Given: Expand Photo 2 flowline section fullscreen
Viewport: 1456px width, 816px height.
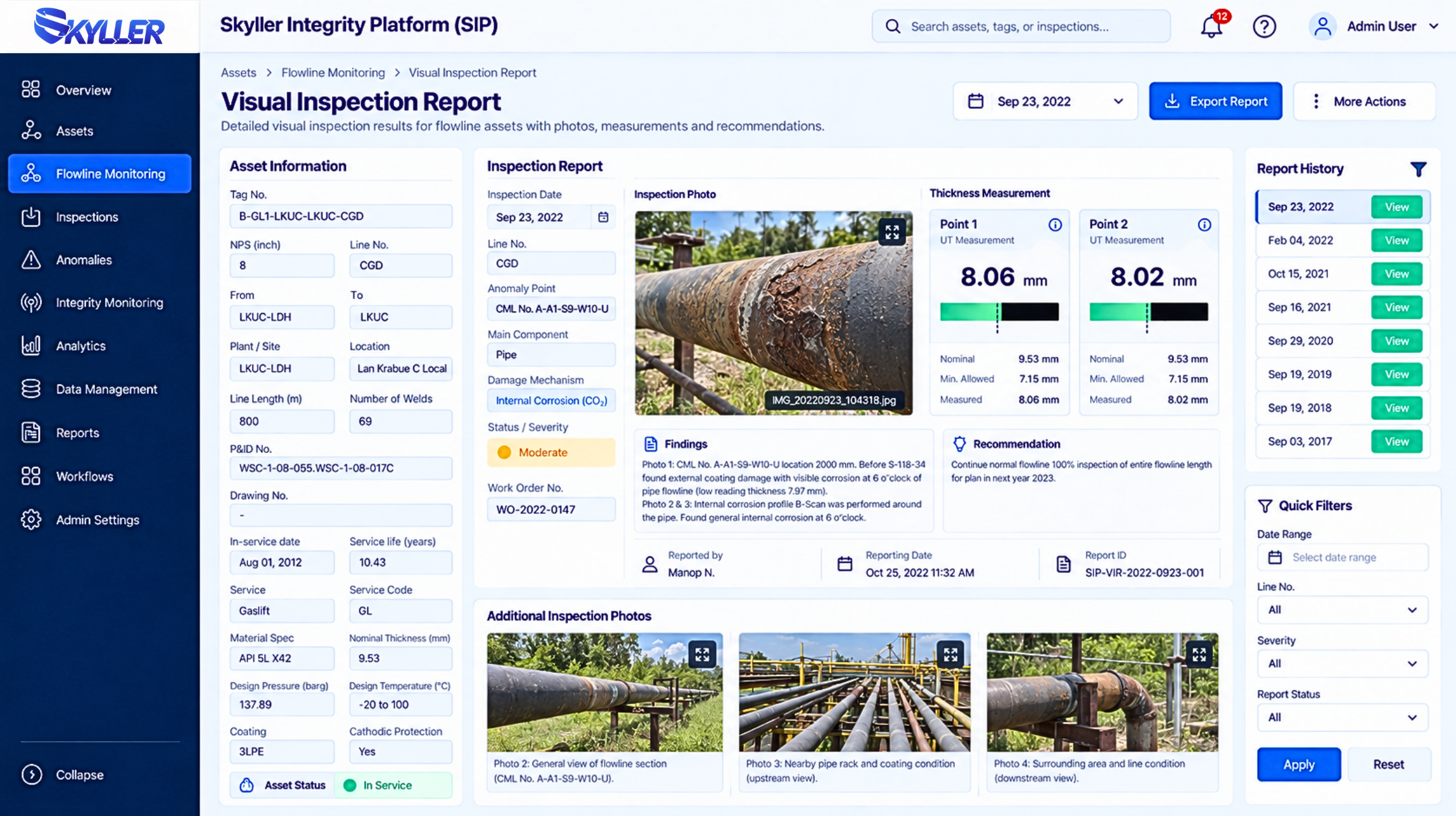Looking at the screenshot, I should pos(702,654).
